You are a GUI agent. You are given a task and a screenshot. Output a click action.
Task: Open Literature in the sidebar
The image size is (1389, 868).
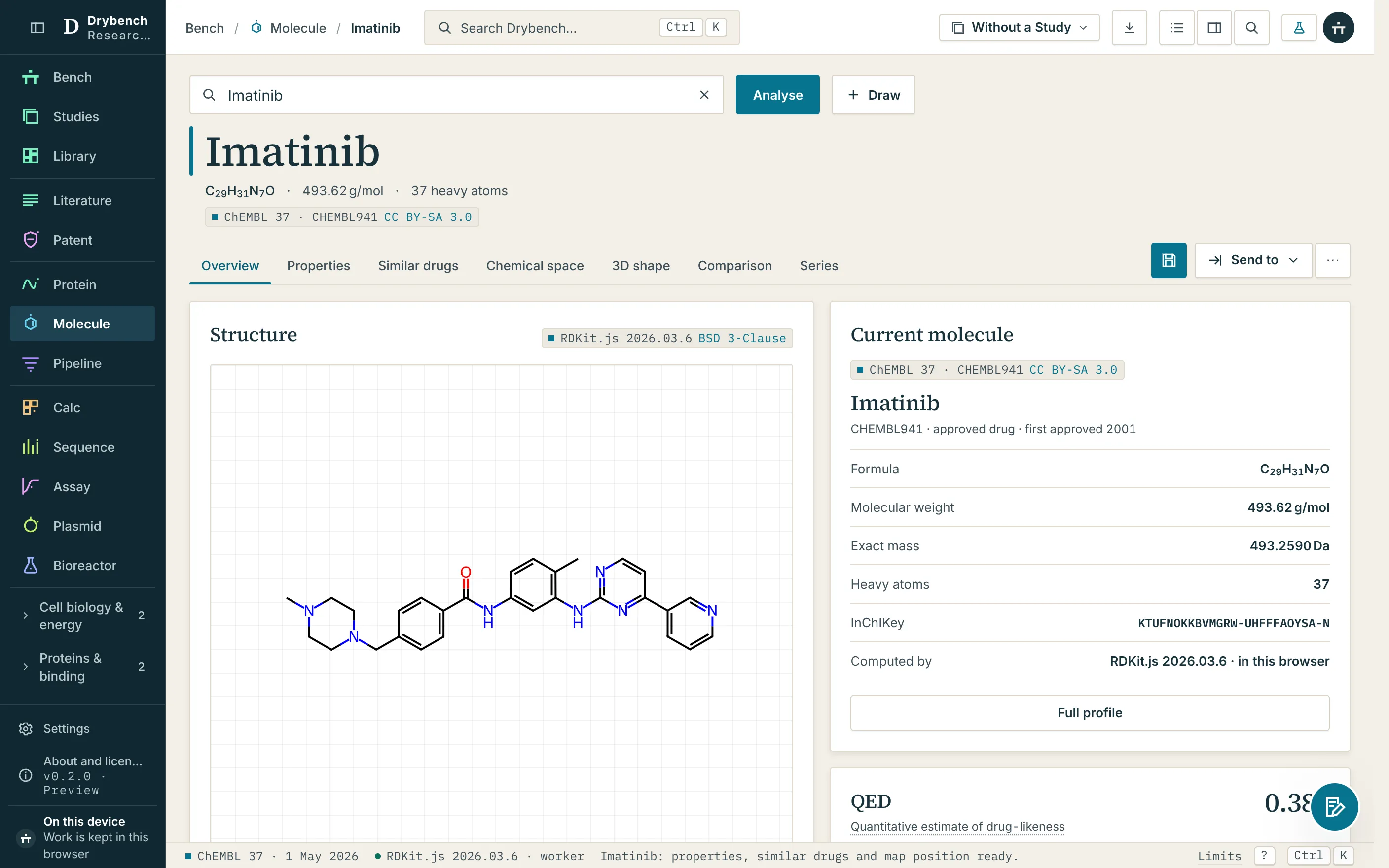[82, 200]
